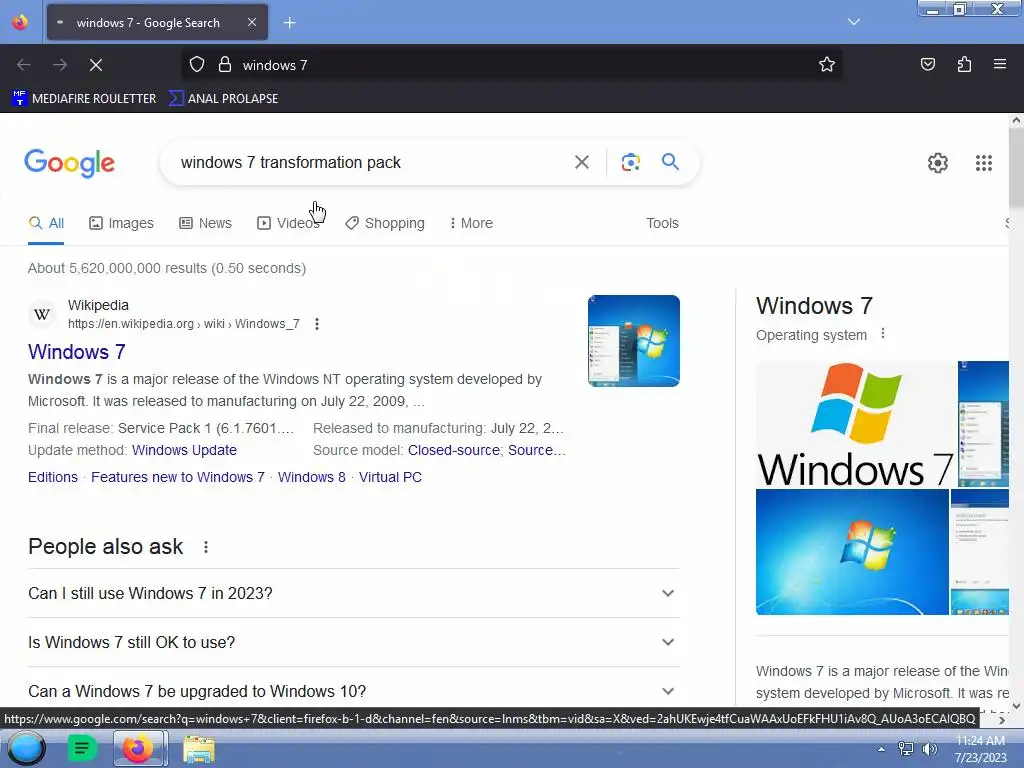The width and height of the screenshot is (1024, 768).
Task: Search by image with Google Lens
Action: point(630,162)
